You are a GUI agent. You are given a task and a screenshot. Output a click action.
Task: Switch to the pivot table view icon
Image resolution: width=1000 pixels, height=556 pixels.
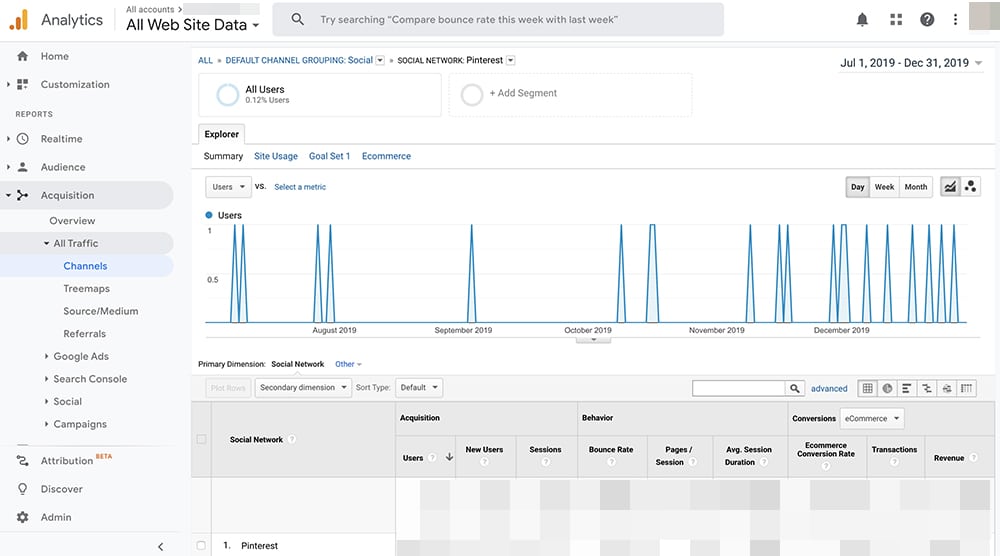pos(967,388)
